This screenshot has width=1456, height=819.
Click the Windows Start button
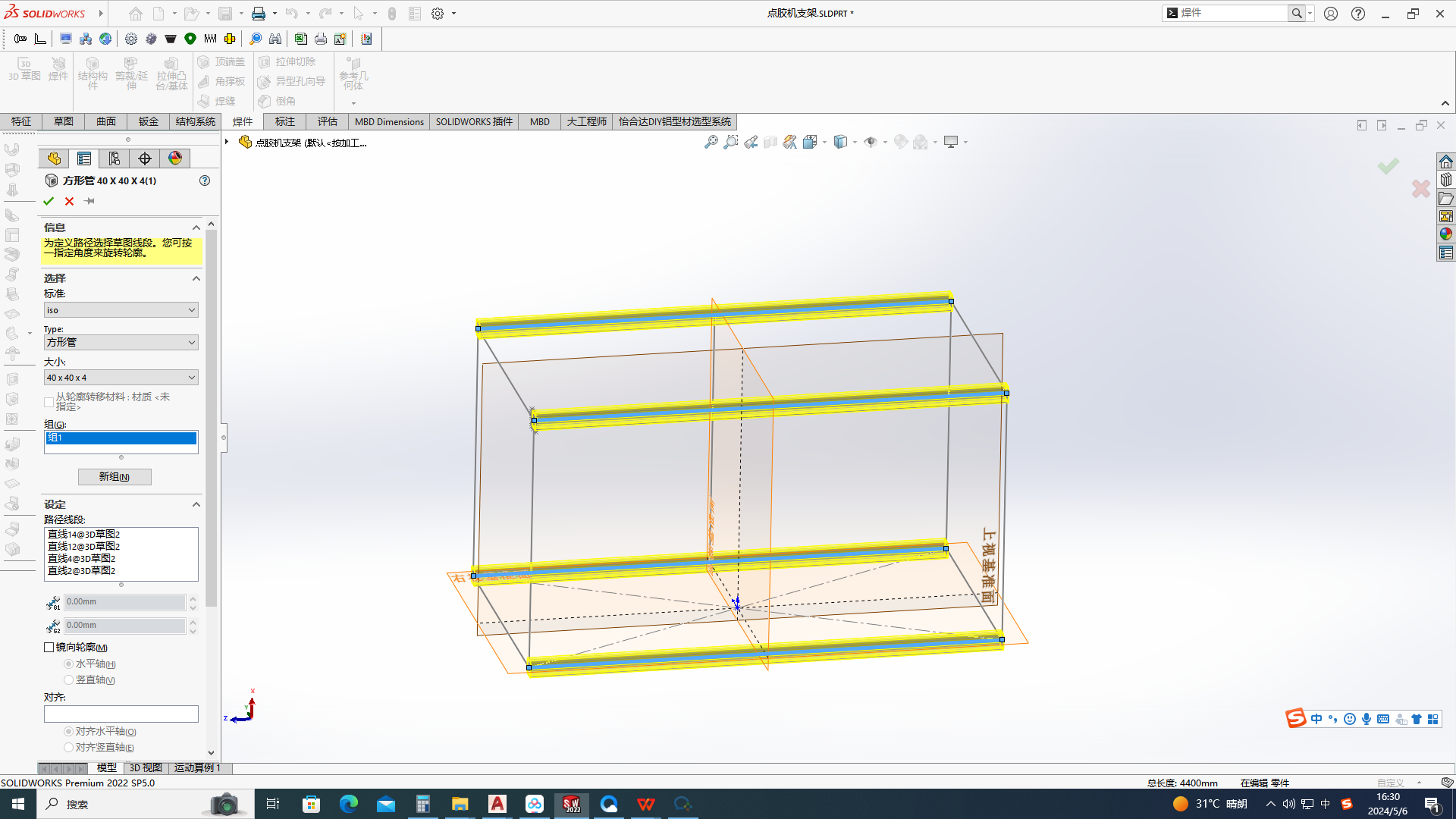coord(18,804)
